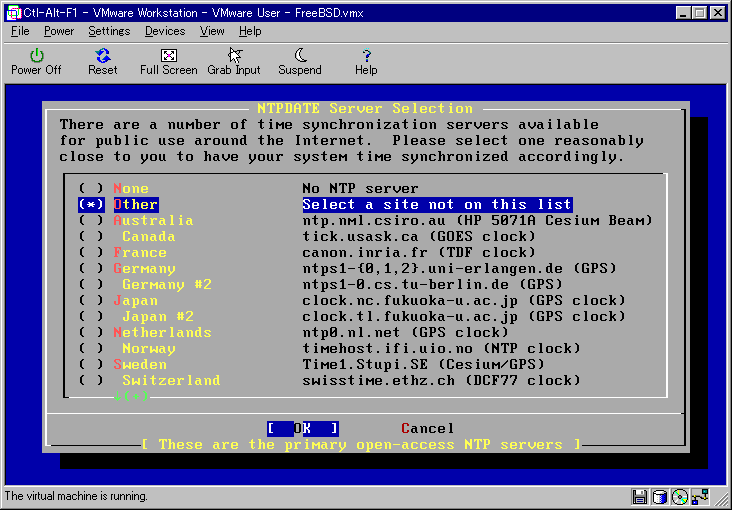Click the 'No NTP server' description
This screenshot has height=510, width=732.
click(360, 189)
